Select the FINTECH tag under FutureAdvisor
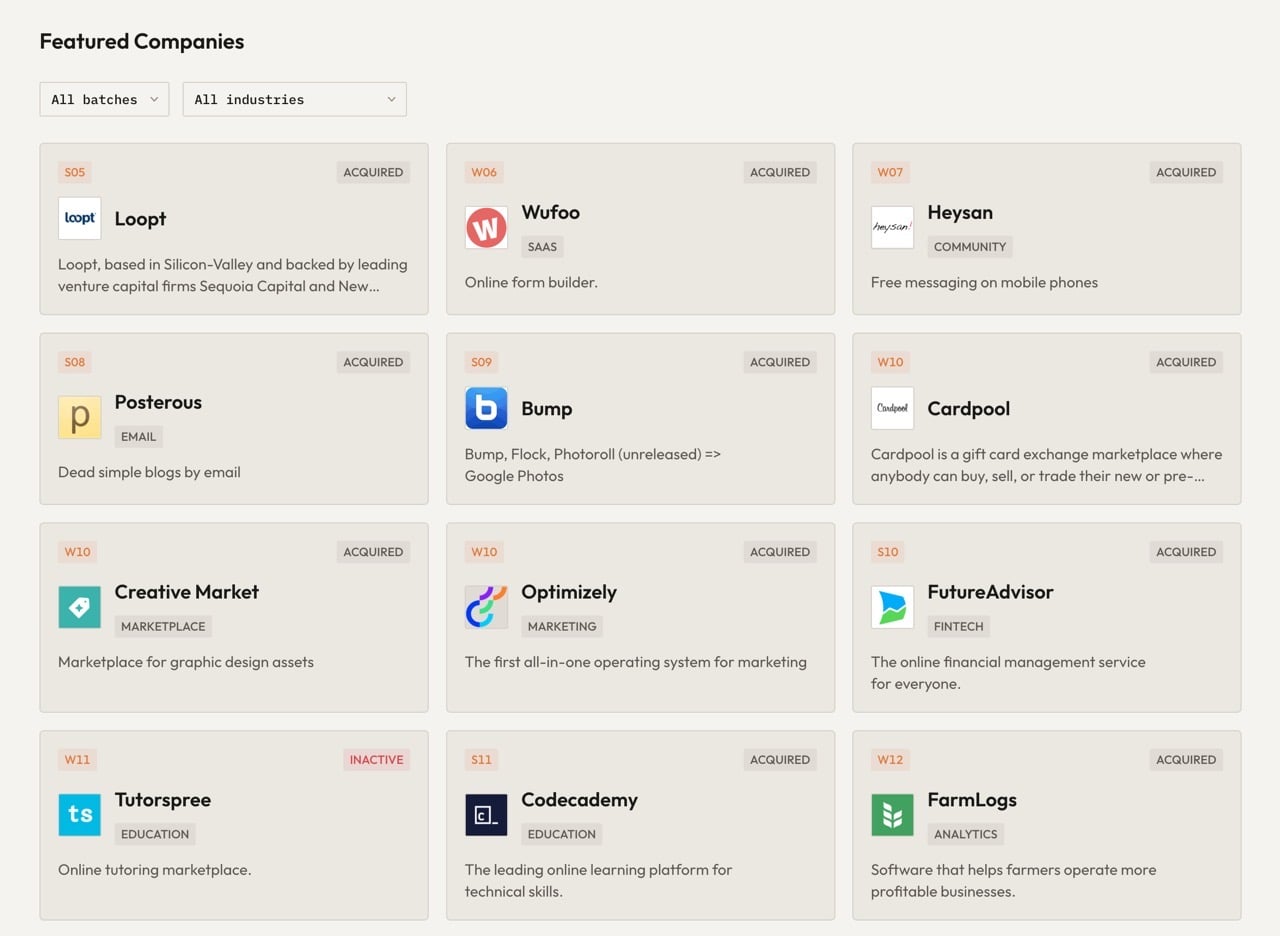 958,626
